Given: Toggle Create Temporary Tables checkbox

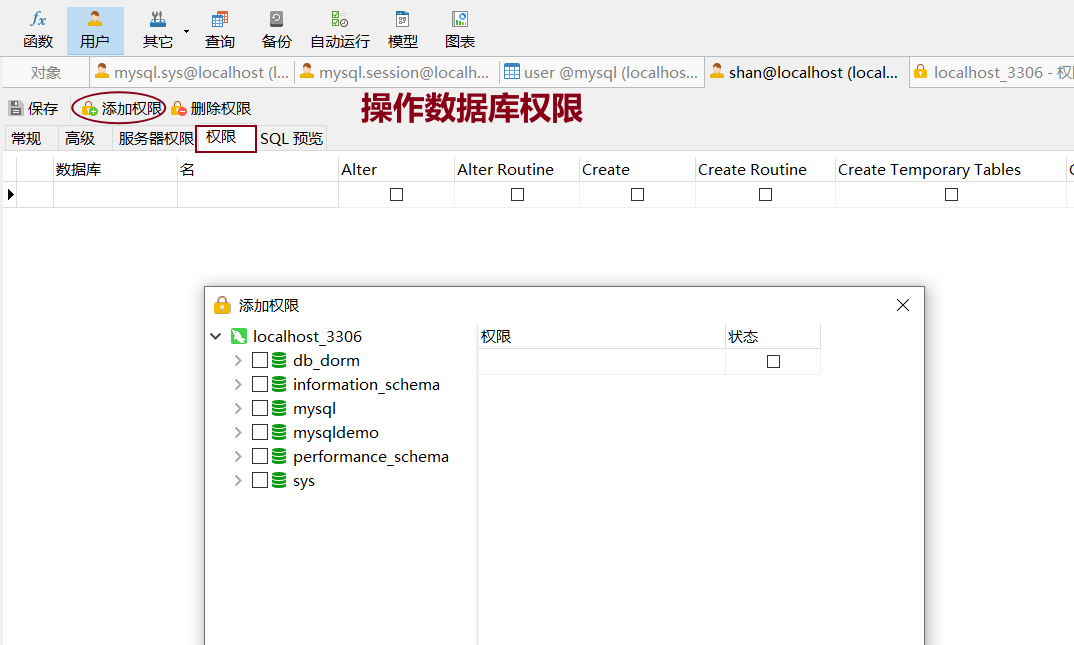Looking at the screenshot, I should click(951, 195).
